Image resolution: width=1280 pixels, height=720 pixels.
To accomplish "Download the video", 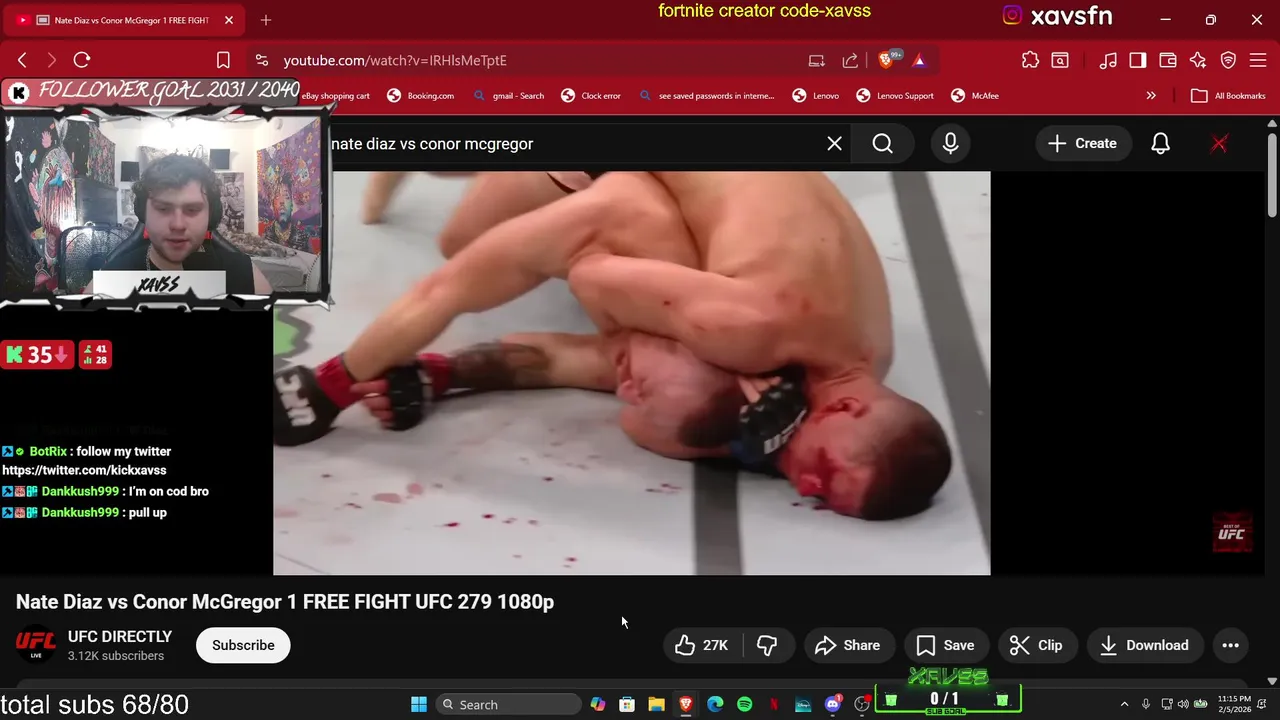I will click(x=1145, y=645).
